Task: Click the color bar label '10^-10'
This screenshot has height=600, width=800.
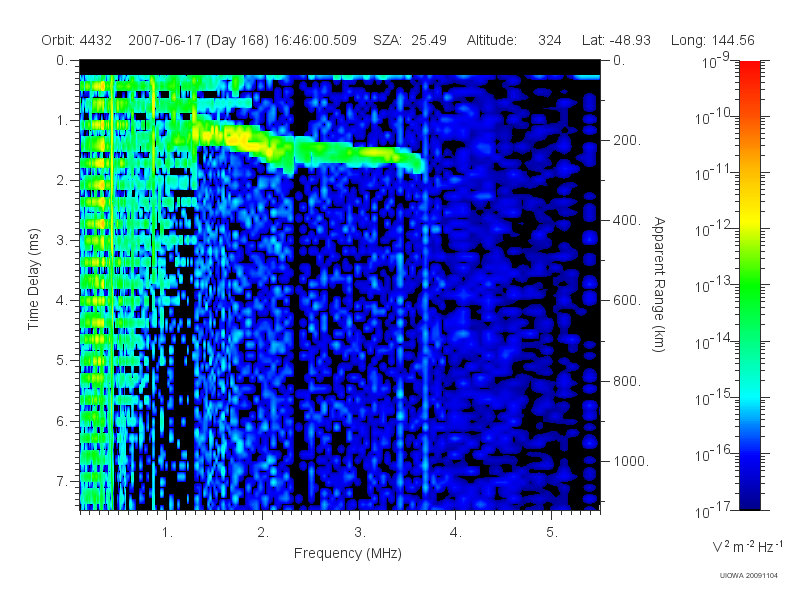Action: tap(715, 117)
